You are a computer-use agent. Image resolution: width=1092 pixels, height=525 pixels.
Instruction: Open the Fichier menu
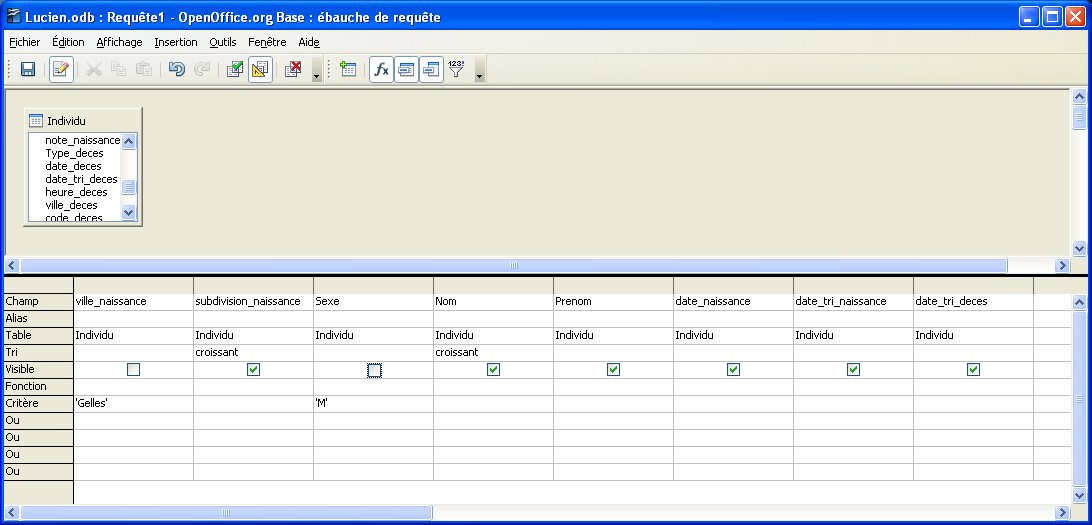point(24,42)
